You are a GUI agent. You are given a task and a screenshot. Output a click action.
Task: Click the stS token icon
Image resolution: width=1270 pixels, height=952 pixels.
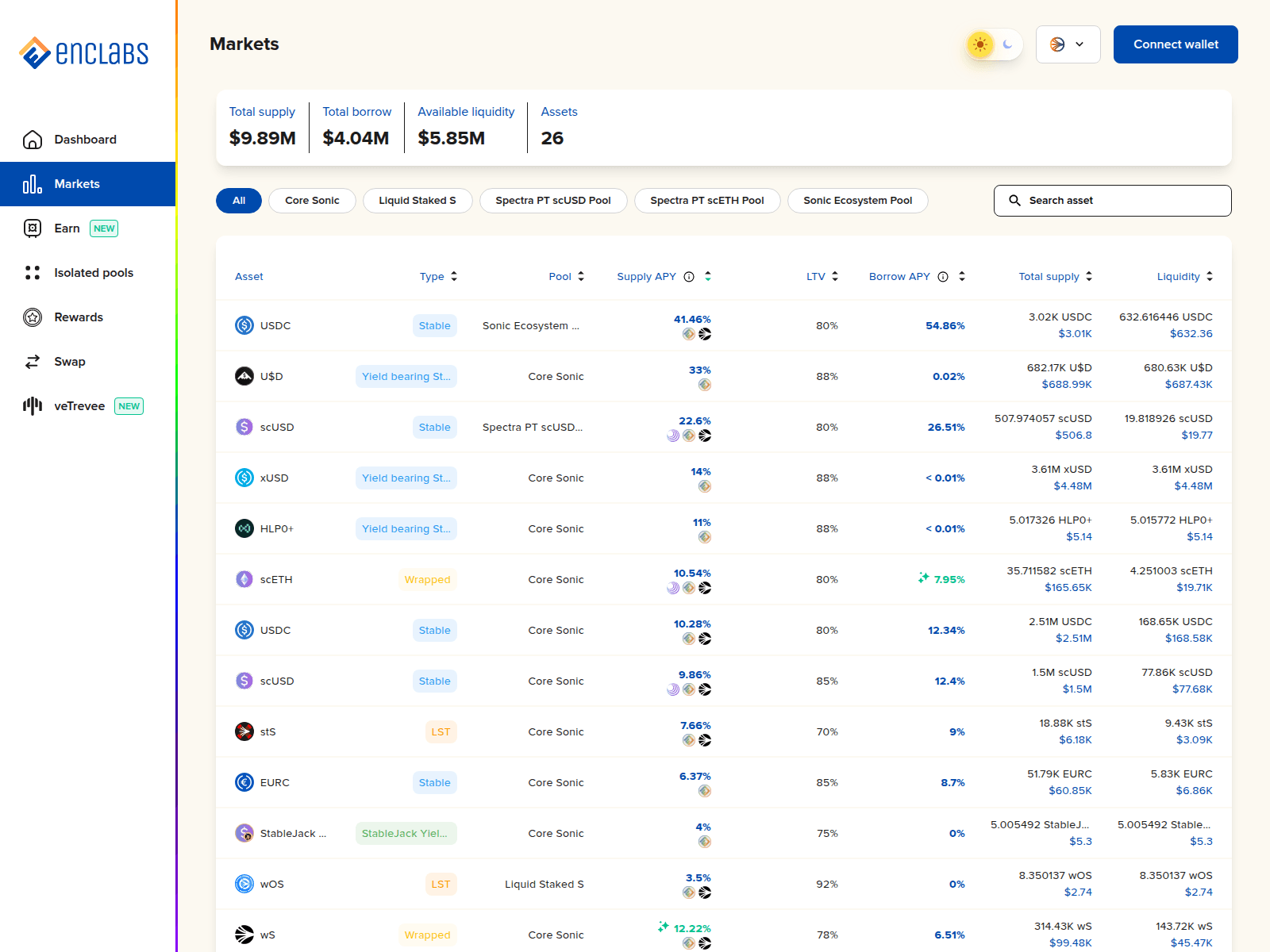tap(244, 731)
